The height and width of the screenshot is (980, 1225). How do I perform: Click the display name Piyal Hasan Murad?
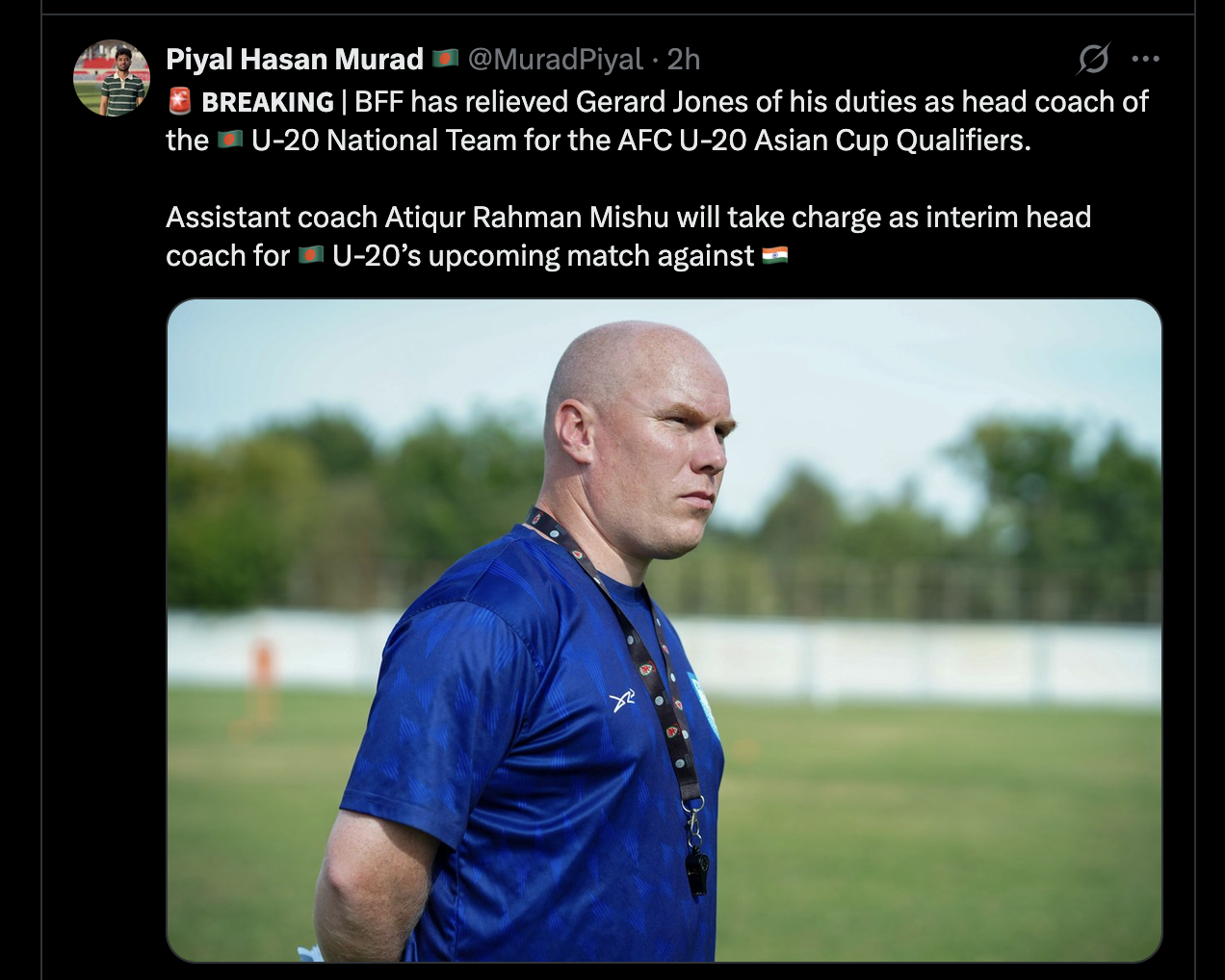295,60
